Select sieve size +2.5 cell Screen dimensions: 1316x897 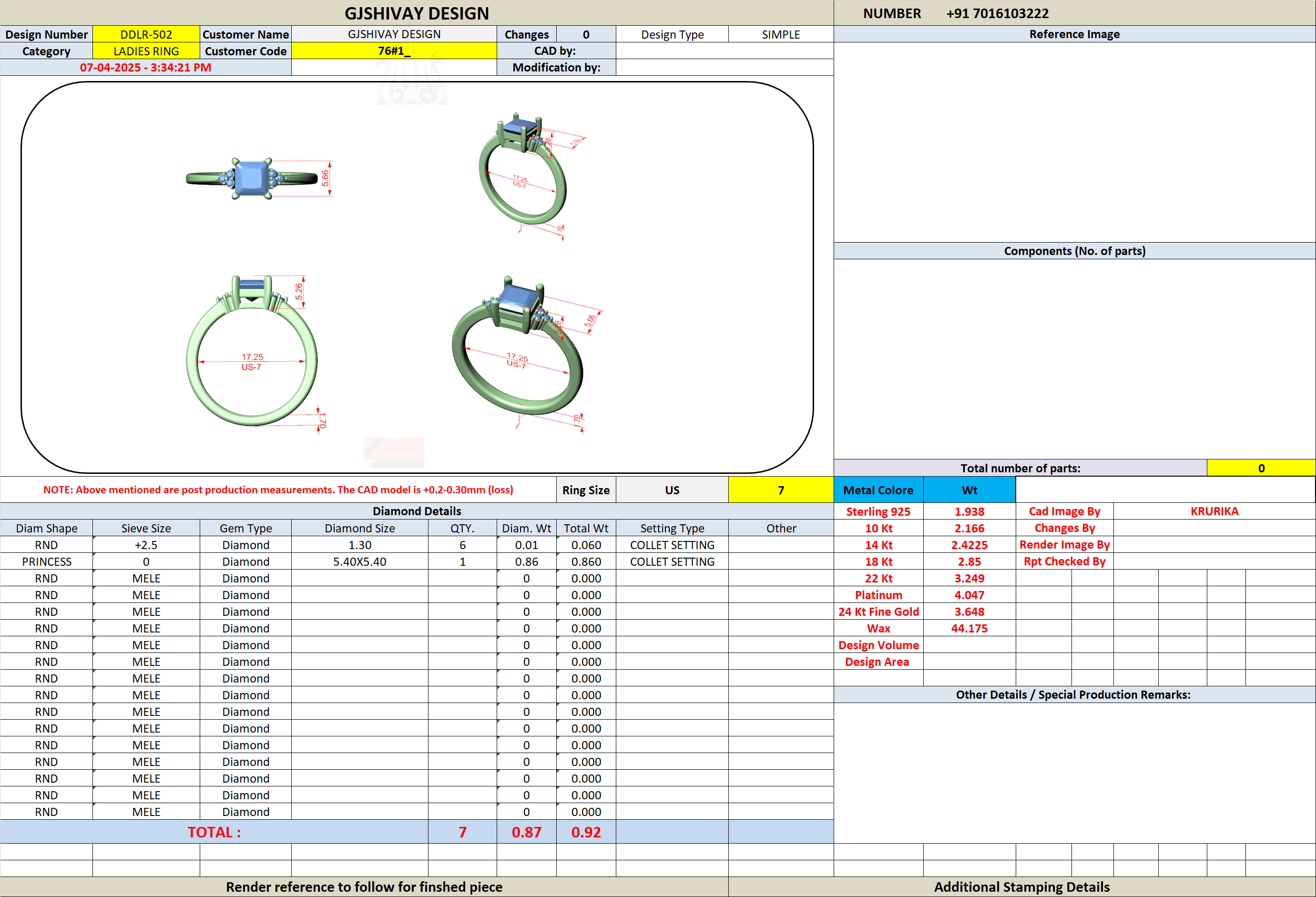146,545
